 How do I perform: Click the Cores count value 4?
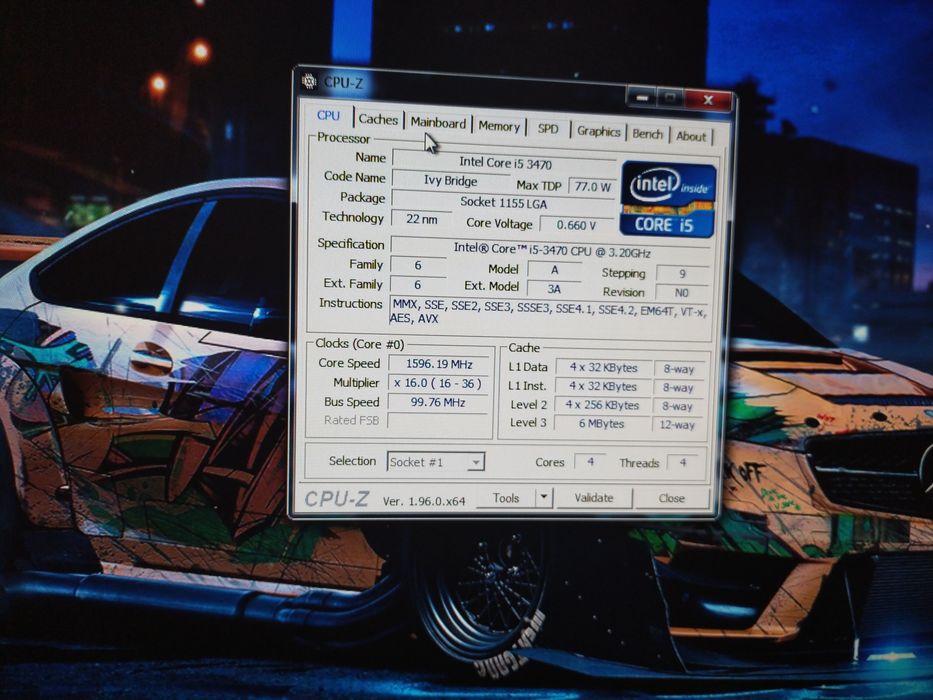click(x=590, y=461)
